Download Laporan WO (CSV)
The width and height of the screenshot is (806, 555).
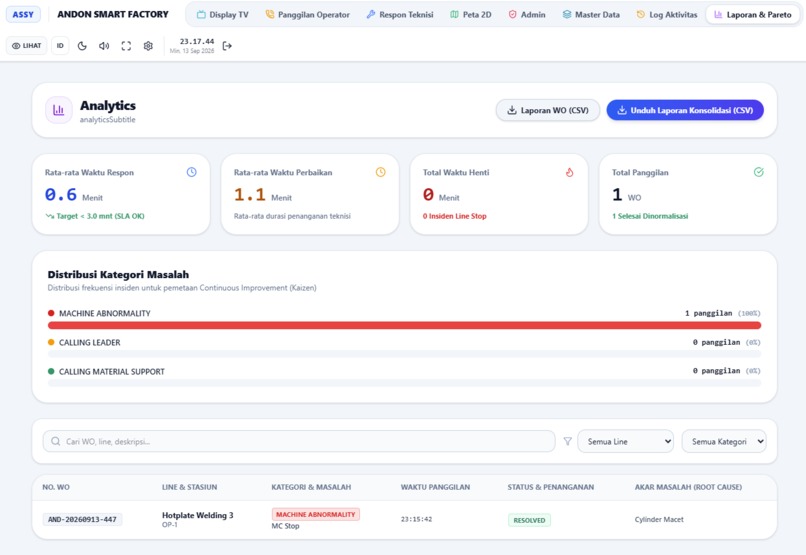pos(548,110)
